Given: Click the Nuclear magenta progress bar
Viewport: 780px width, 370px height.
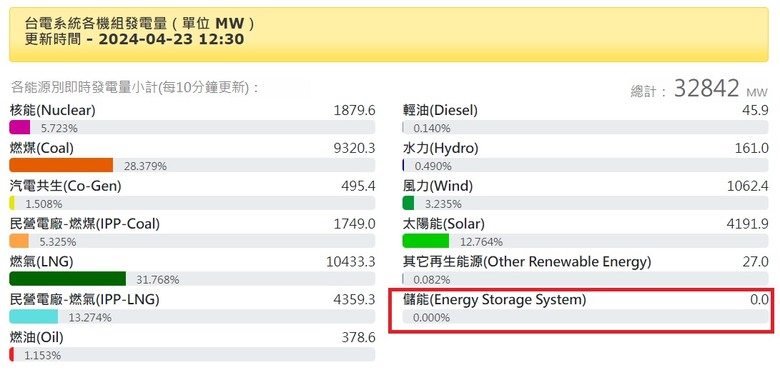Looking at the screenshot, I should click(x=20, y=128).
